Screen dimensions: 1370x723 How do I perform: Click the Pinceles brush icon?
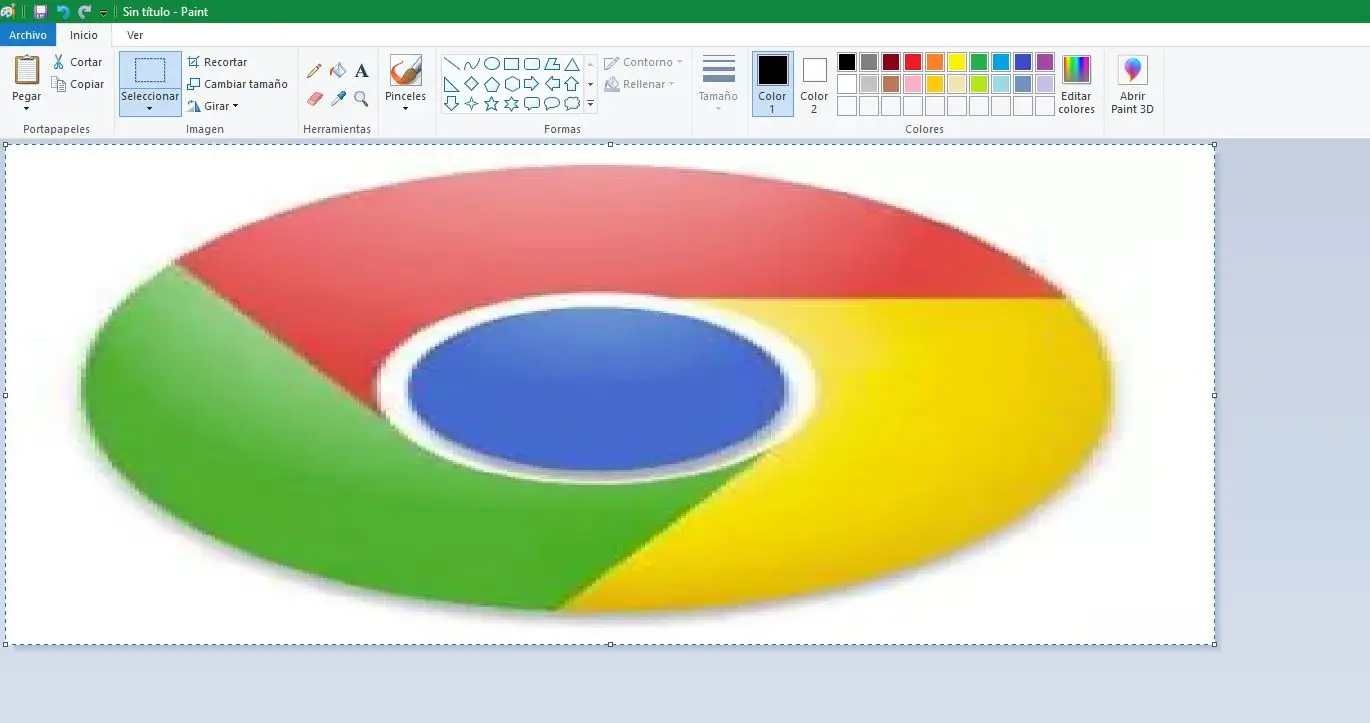click(x=405, y=71)
